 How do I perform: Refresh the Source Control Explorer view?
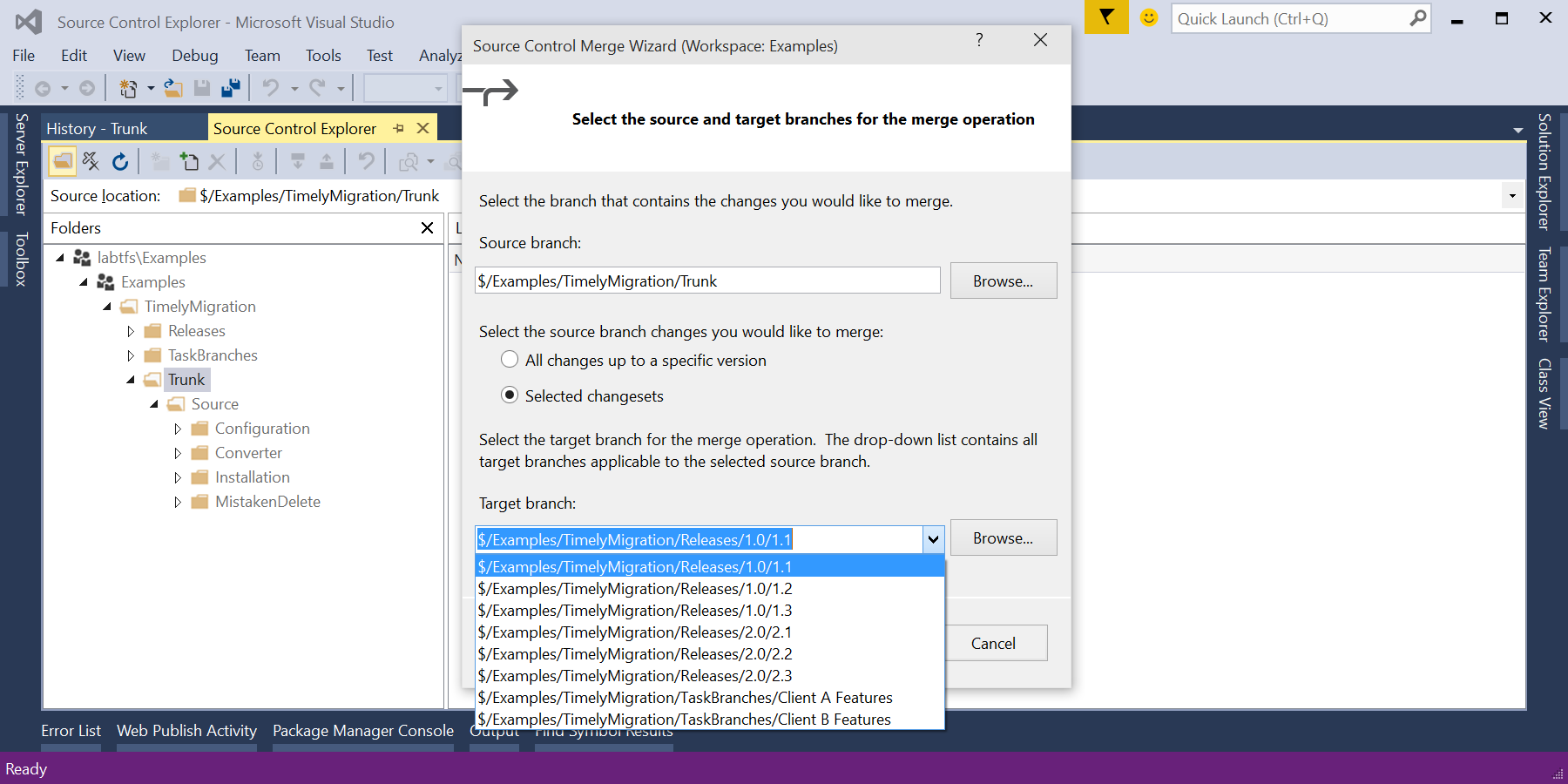[x=120, y=161]
